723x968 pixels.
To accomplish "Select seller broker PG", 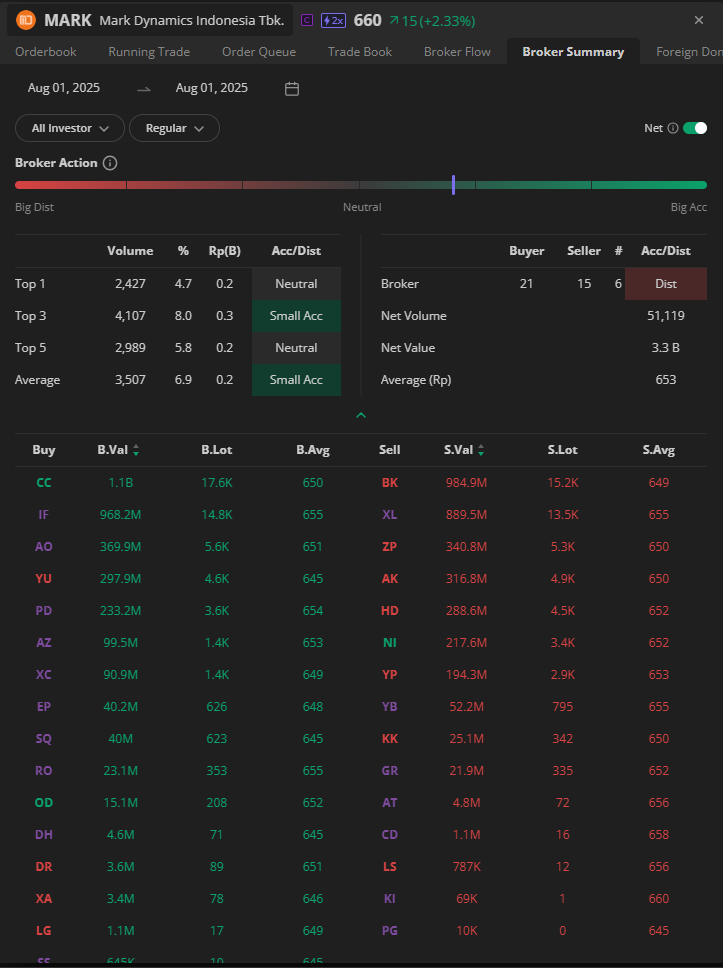I will pos(390,931).
